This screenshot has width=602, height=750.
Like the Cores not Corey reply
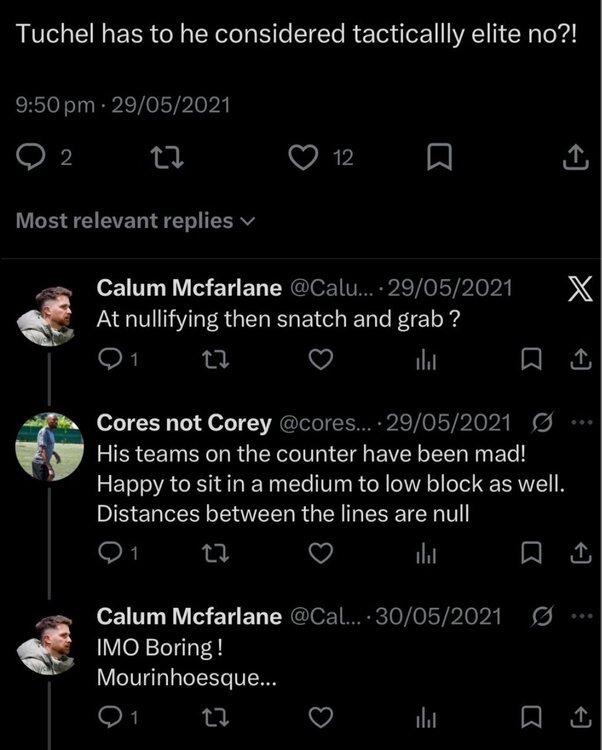[x=320, y=553]
